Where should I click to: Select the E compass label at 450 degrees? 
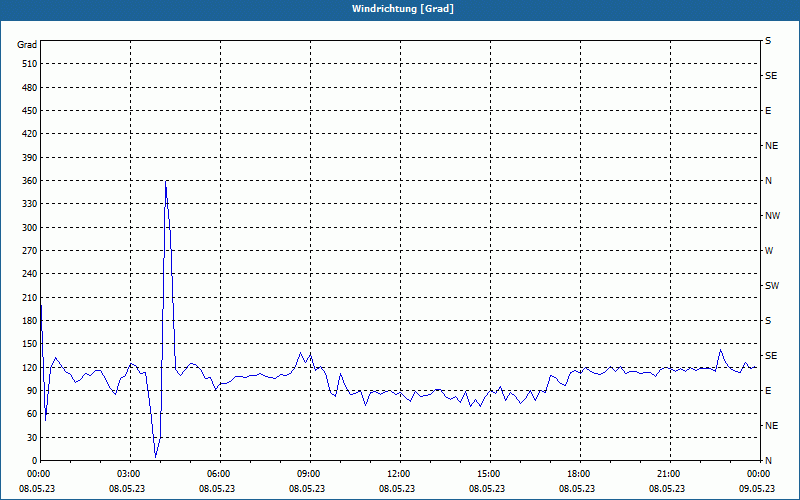(x=768, y=111)
